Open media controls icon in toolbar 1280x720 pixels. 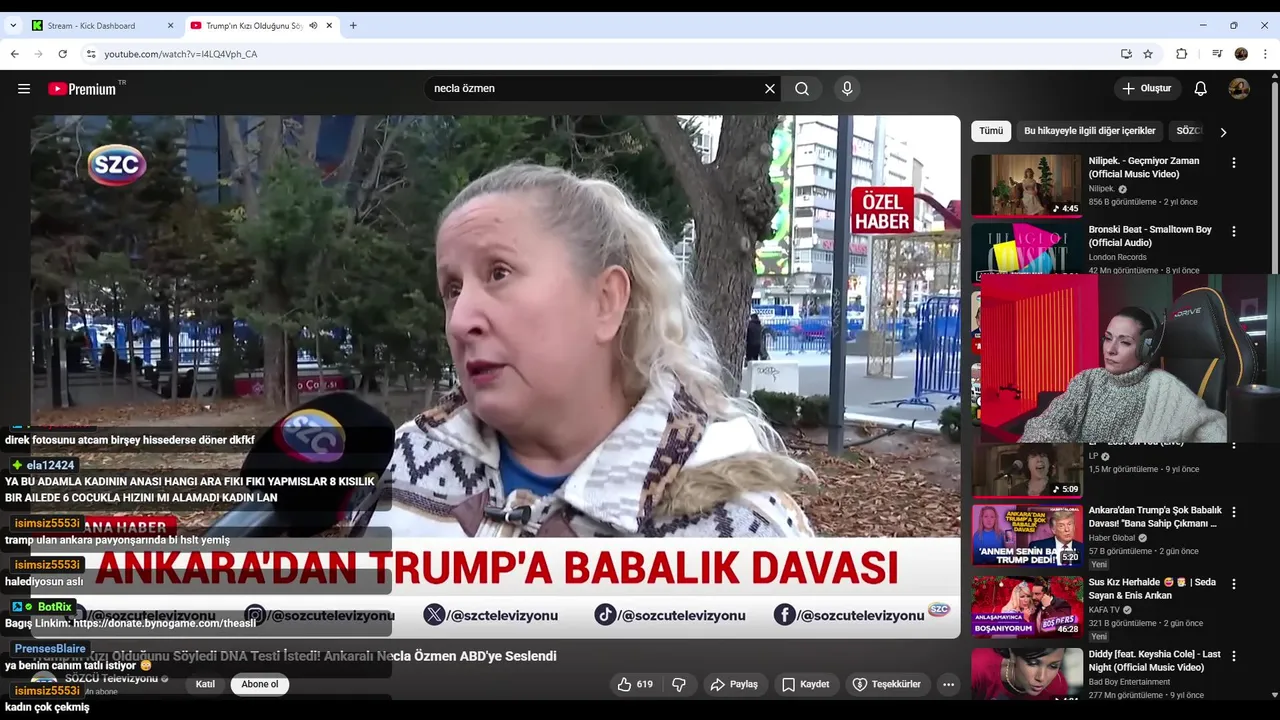click(1217, 54)
